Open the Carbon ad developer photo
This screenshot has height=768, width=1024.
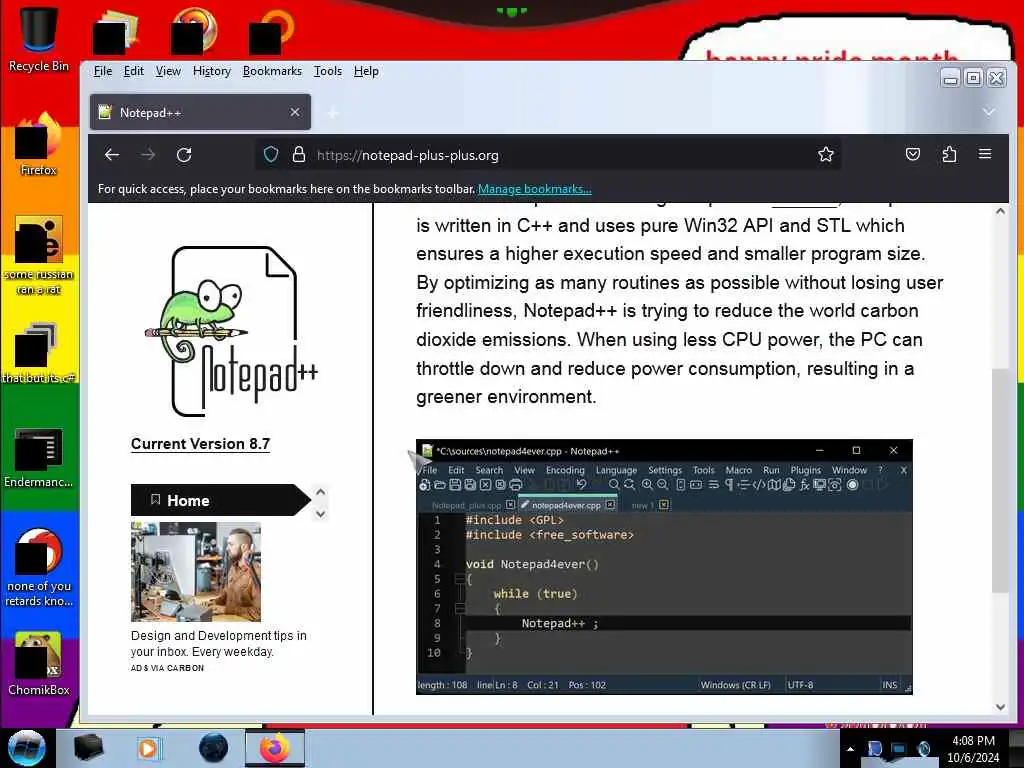[x=196, y=572]
